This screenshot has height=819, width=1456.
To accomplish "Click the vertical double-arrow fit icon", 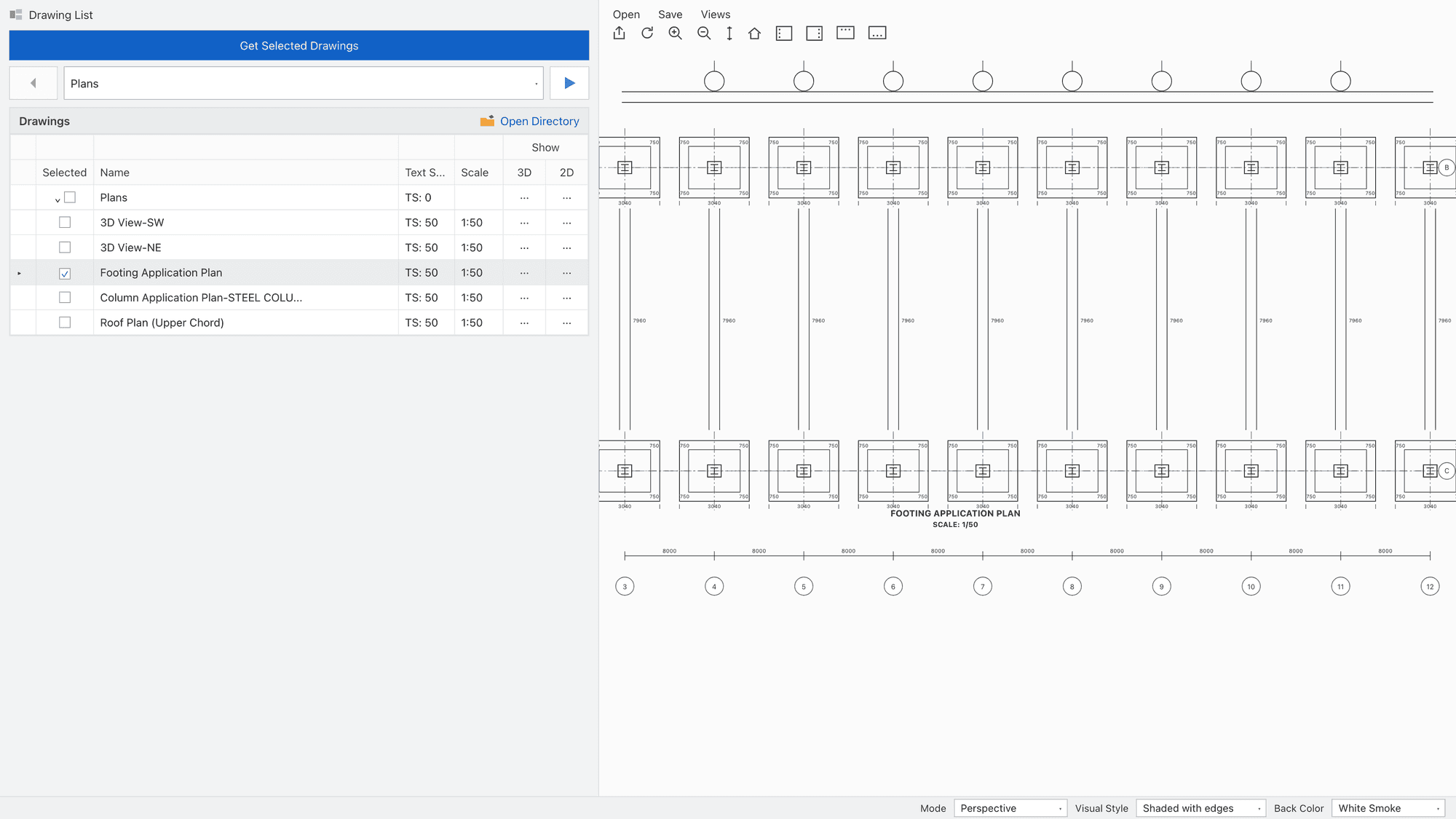I will 729,33.
